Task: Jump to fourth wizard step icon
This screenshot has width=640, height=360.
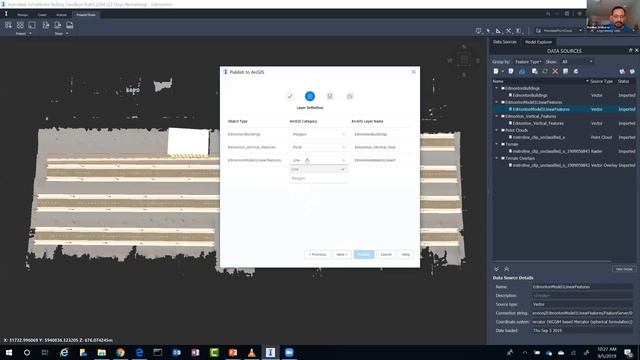Action: (350, 96)
